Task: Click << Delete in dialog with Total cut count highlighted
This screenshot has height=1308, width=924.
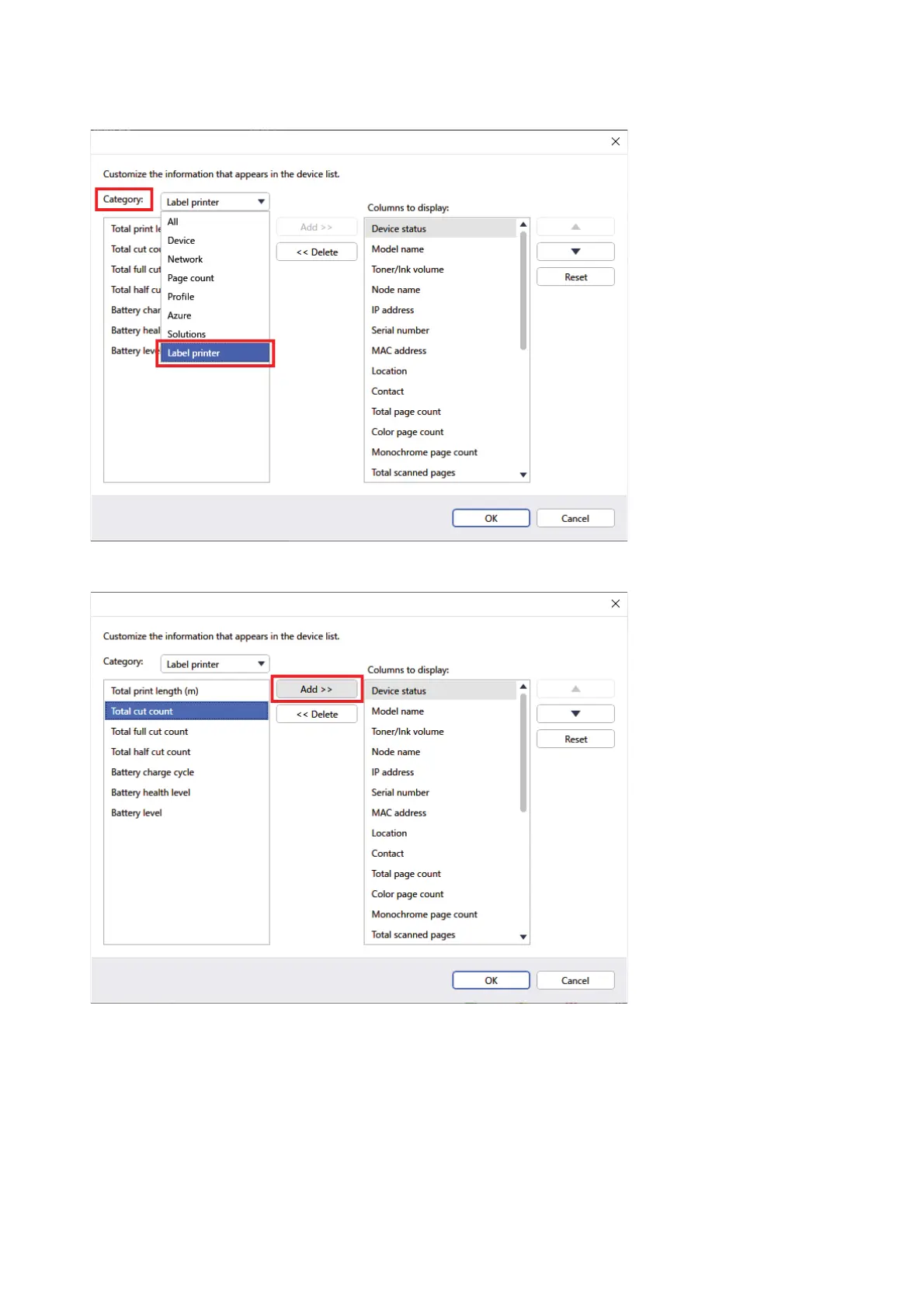Action: [x=317, y=714]
